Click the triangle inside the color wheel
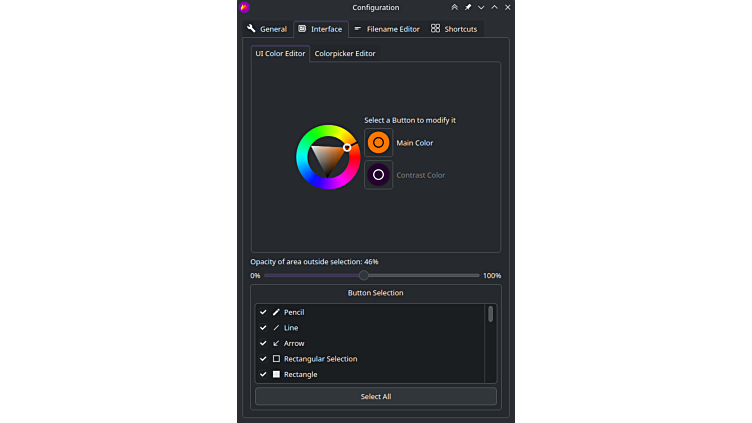752x423 pixels. tap(325, 157)
